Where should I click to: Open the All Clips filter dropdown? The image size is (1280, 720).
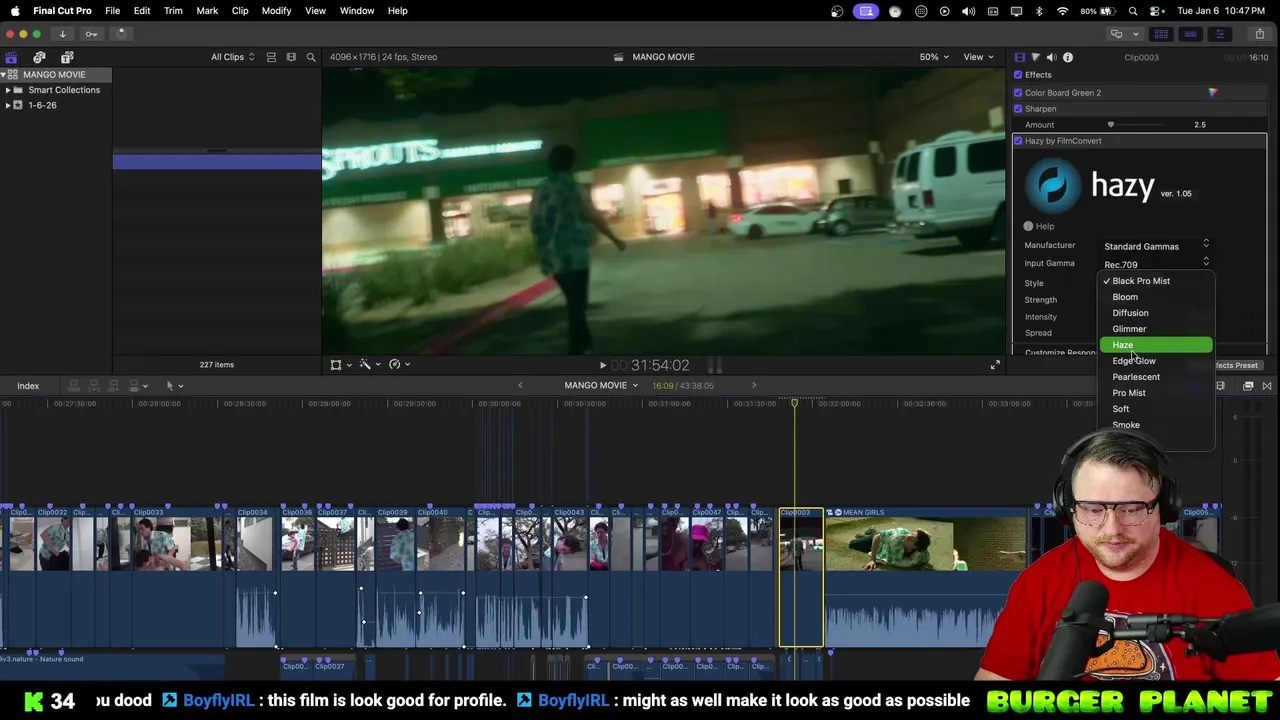point(232,57)
